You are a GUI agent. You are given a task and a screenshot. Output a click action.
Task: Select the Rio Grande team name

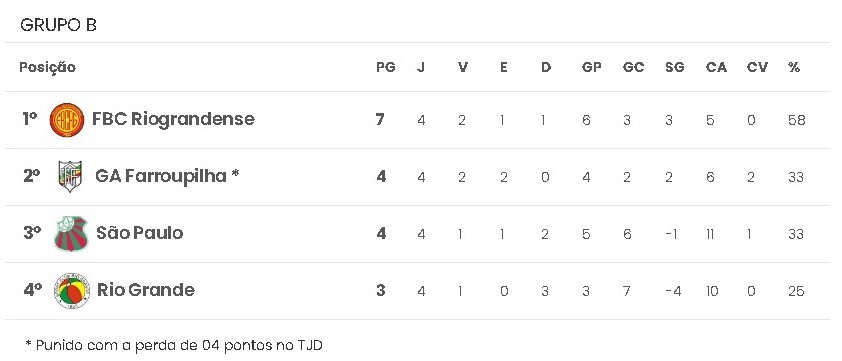click(146, 290)
